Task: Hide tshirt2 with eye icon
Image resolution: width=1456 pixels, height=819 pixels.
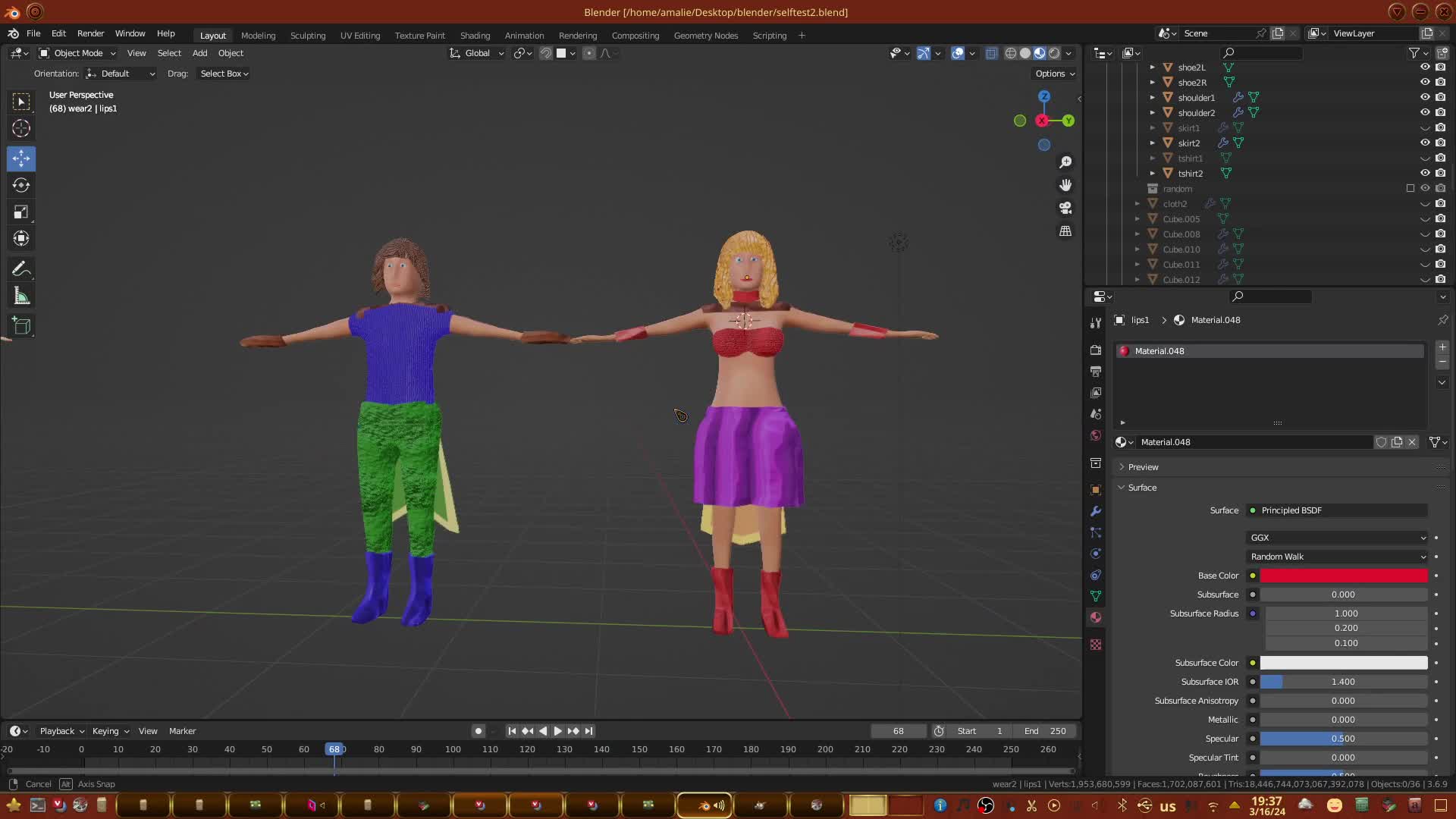Action: (x=1425, y=173)
